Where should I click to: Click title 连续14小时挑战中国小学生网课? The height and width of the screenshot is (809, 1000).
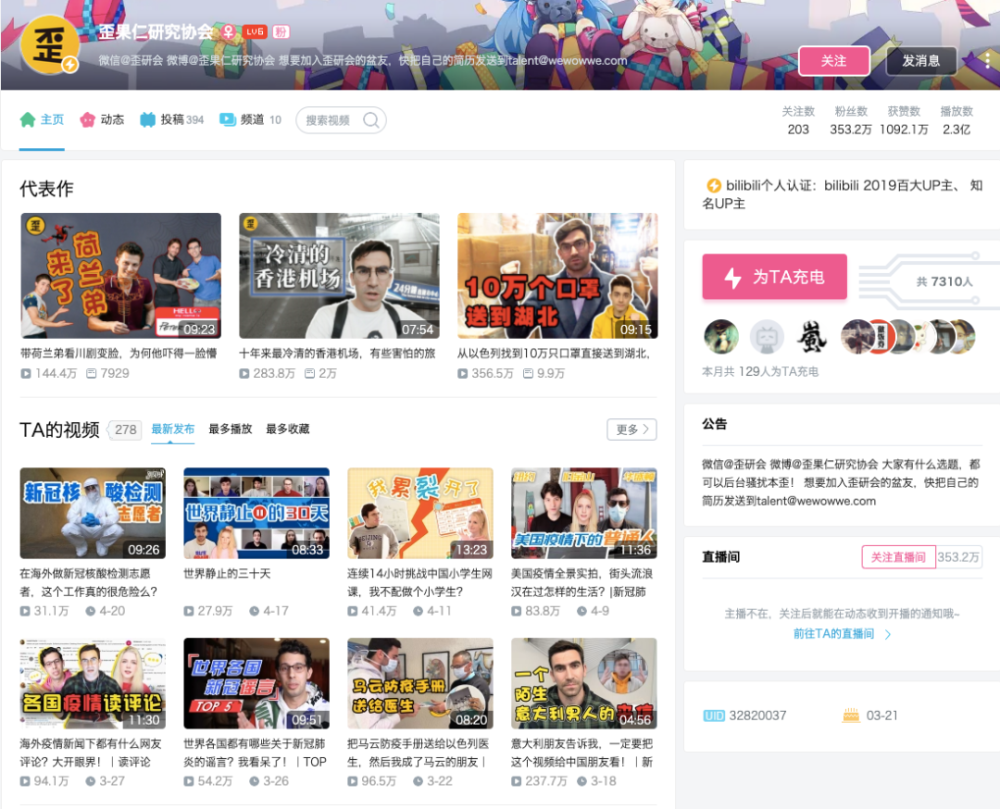[420, 583]
